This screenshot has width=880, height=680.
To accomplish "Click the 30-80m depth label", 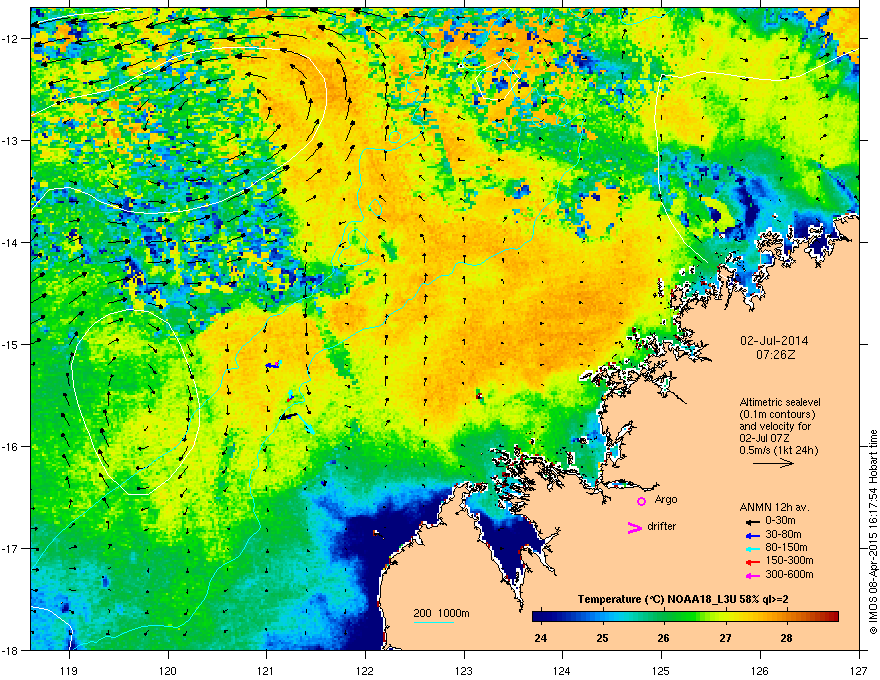I will [x=783, y=534].
